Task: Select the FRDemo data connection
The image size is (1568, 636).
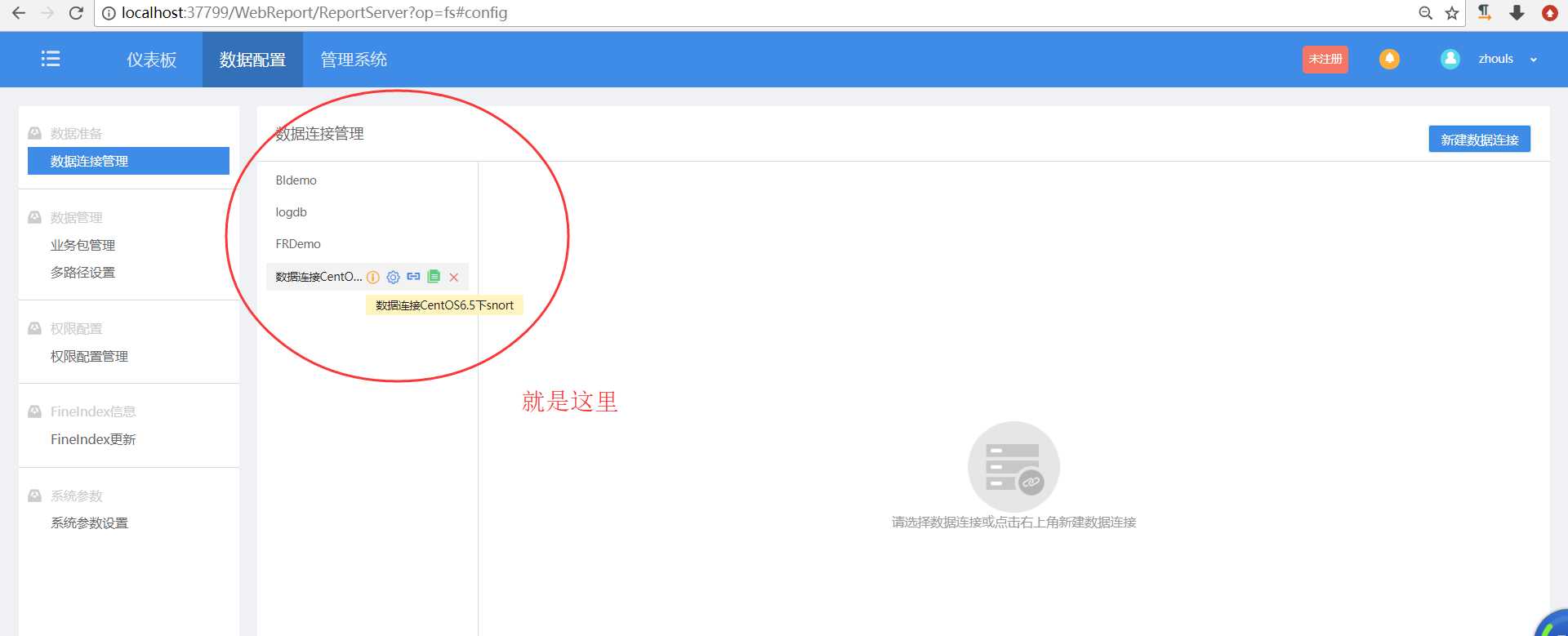Action: pyautogui.click(x=298, y=243)
